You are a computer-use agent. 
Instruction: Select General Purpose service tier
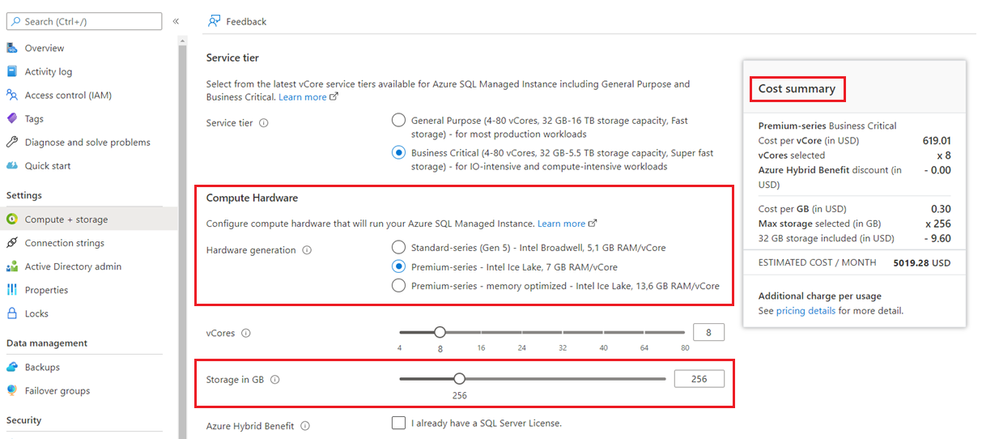(399, 120)
